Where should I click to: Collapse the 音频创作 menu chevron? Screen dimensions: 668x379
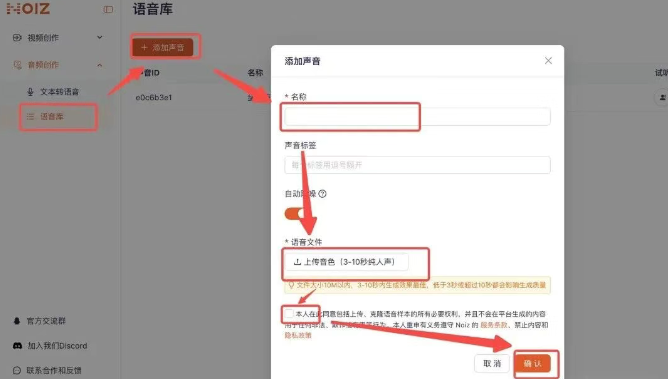tap(100, 65)
